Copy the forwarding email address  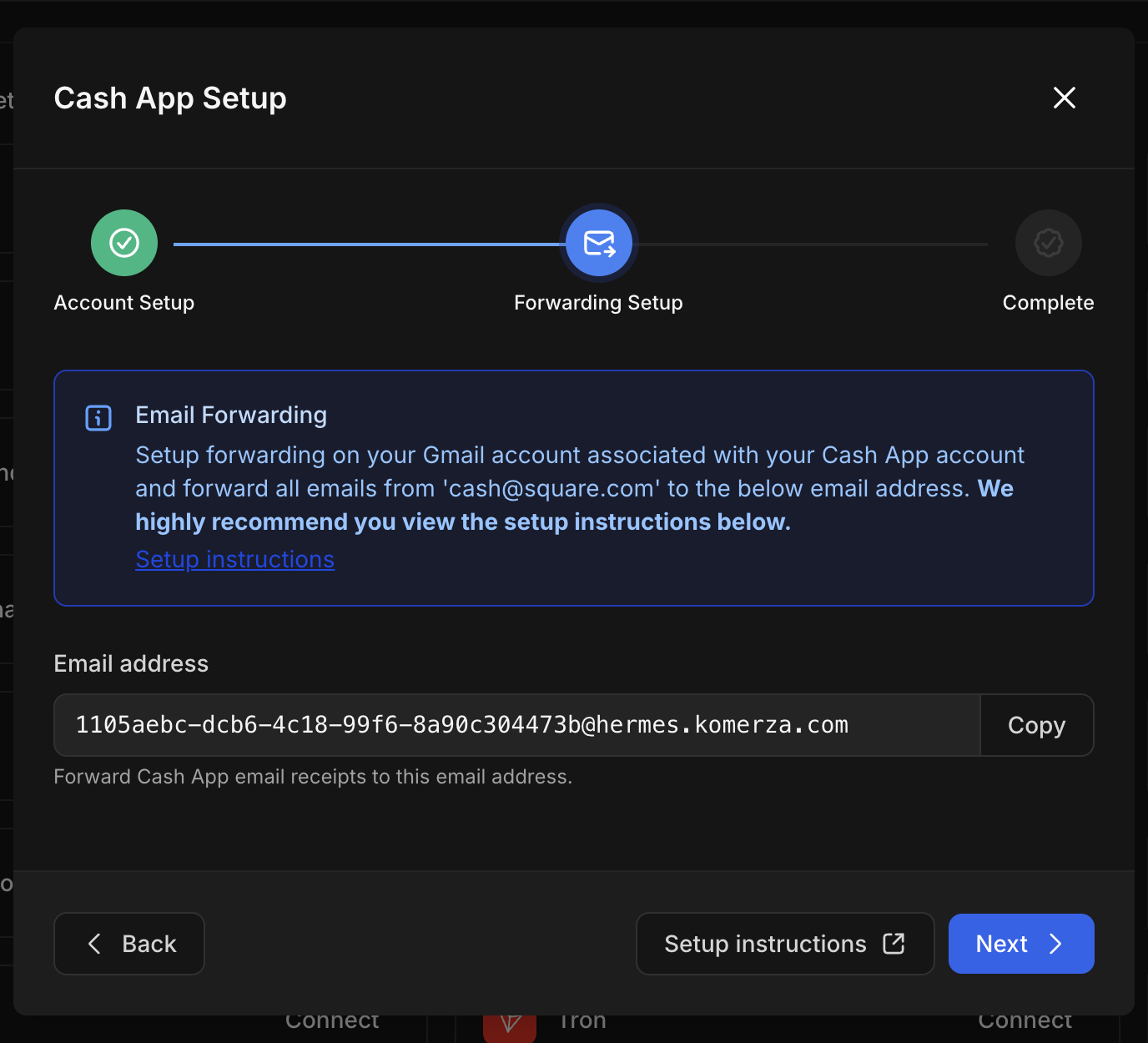pyautogui.click(x=1036, y=725)
